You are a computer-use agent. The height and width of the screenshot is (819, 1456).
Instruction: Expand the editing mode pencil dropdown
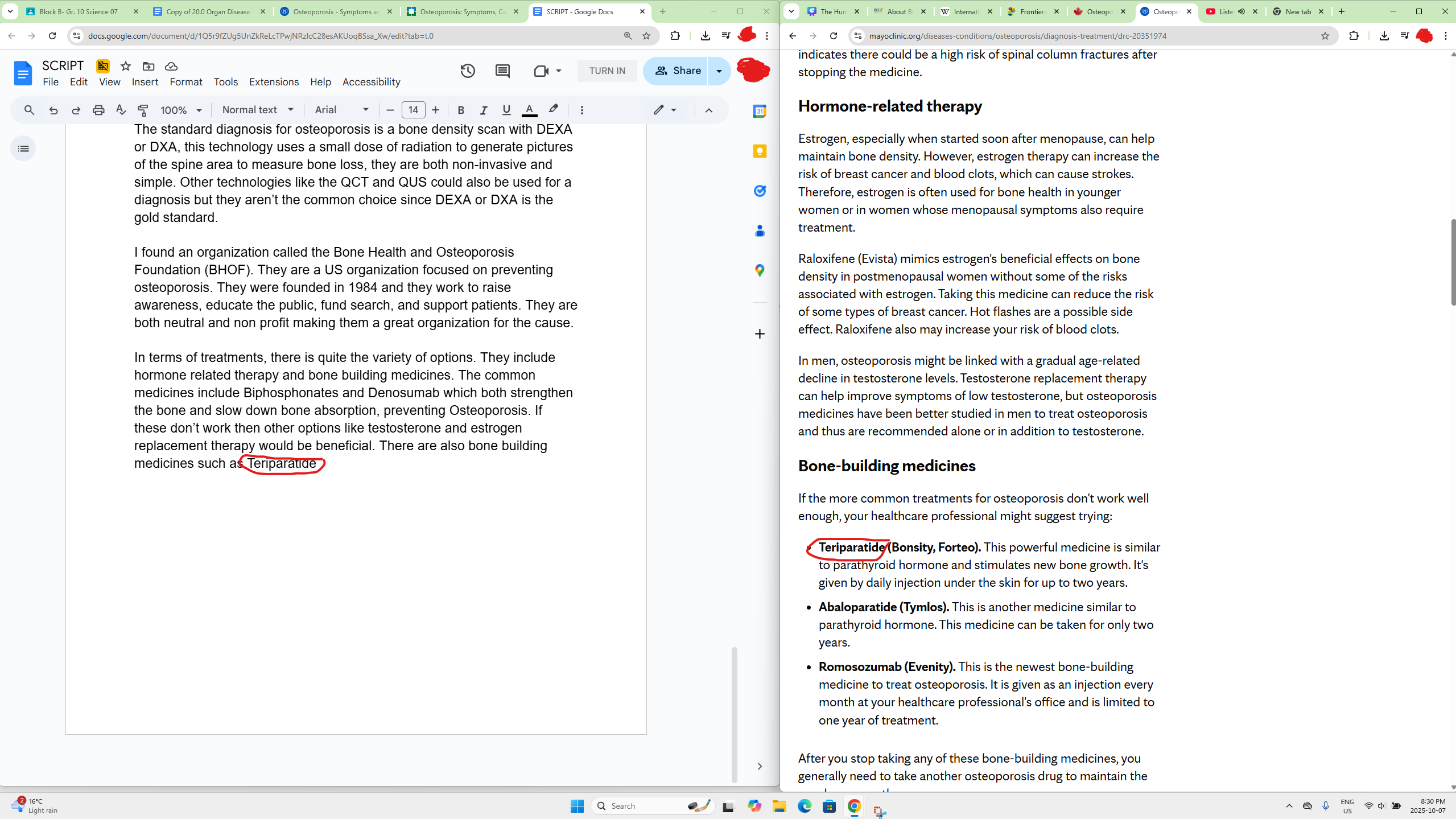point(665,110)
